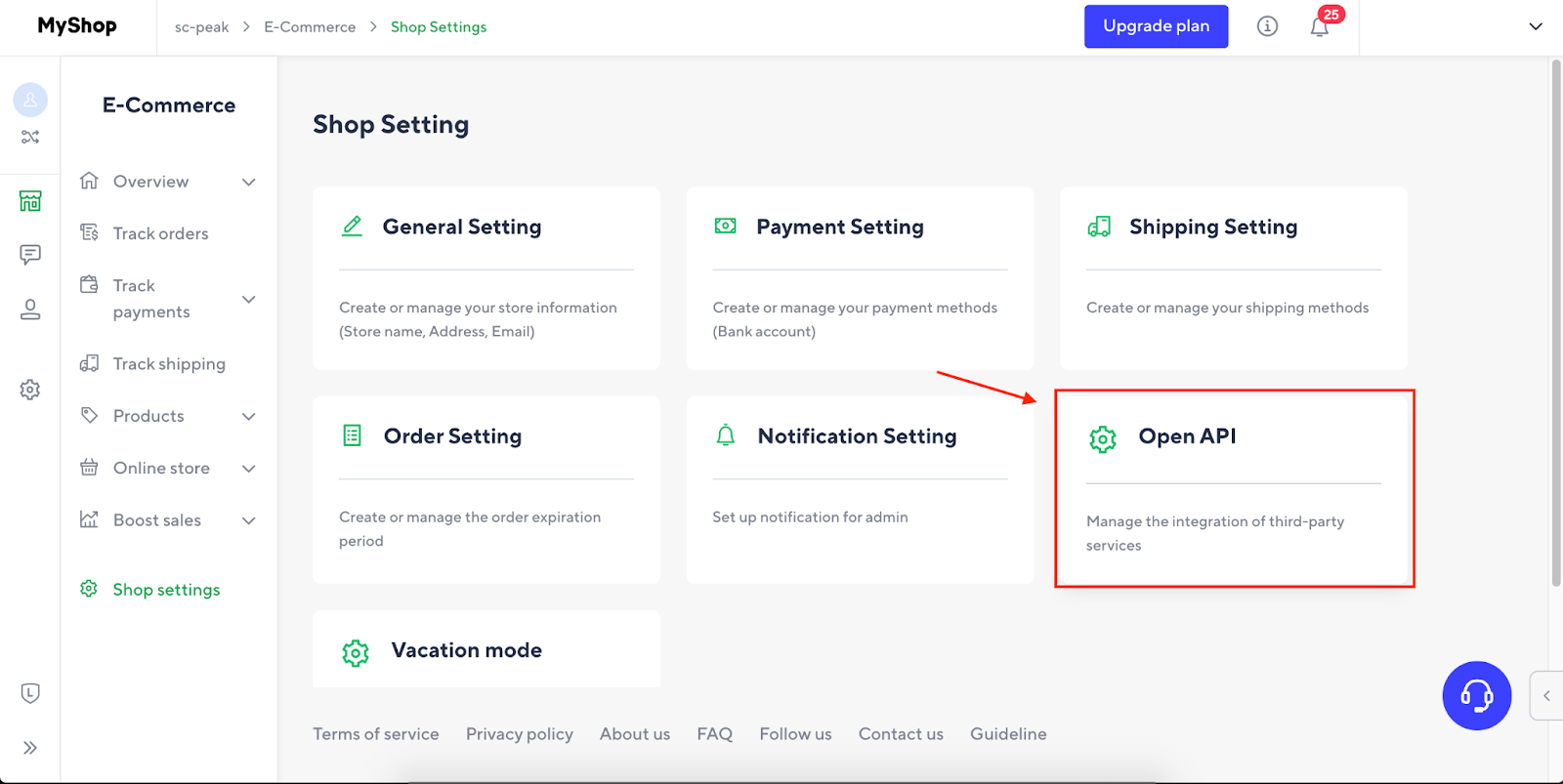Click the user avatar icon
Screen dimensions: 1563x784
point(30,100)
